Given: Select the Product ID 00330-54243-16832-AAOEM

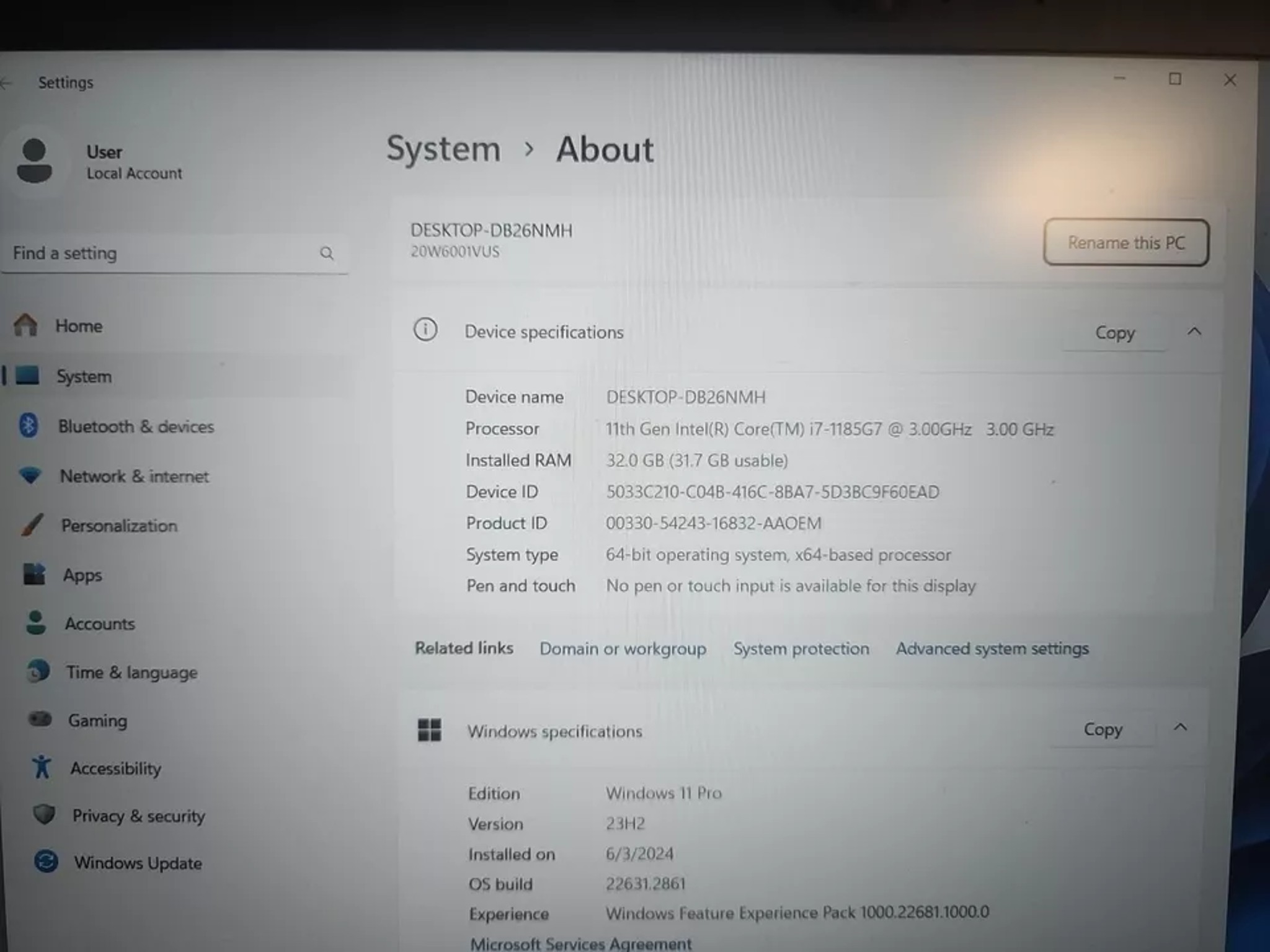Looking at the screenshot, I should (713, 524).
